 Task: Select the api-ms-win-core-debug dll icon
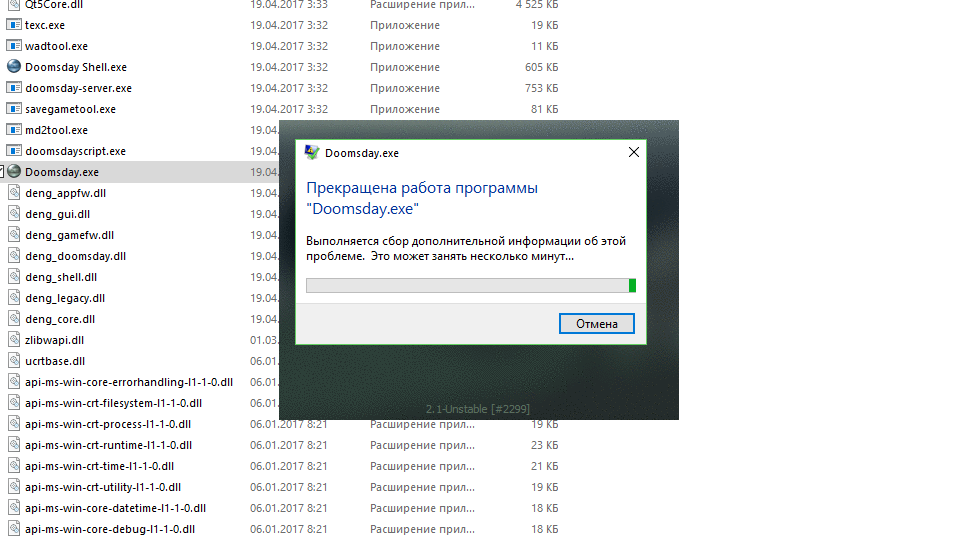[14, 529]
